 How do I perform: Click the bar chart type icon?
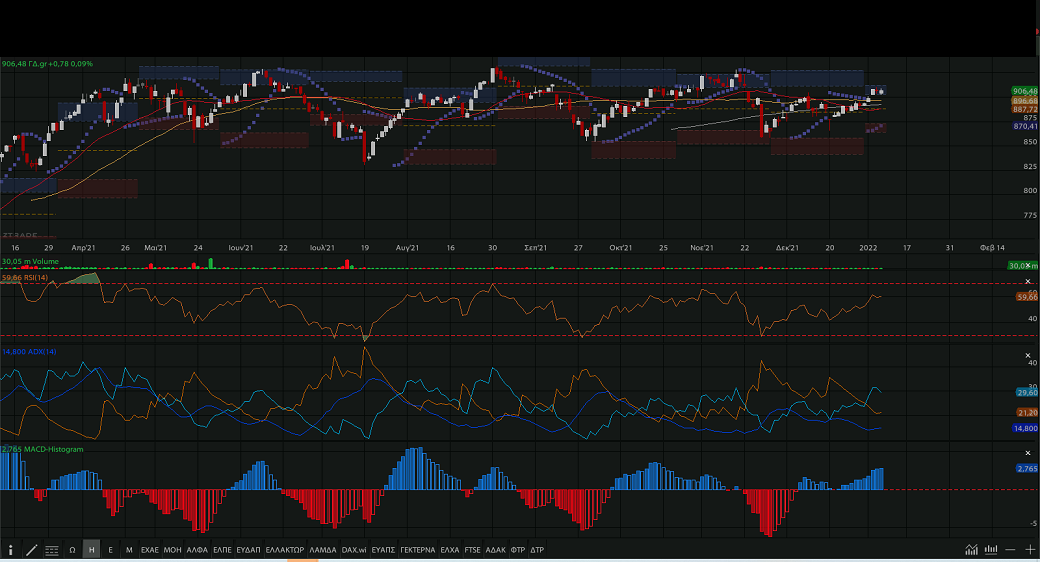tap(990, 550)
